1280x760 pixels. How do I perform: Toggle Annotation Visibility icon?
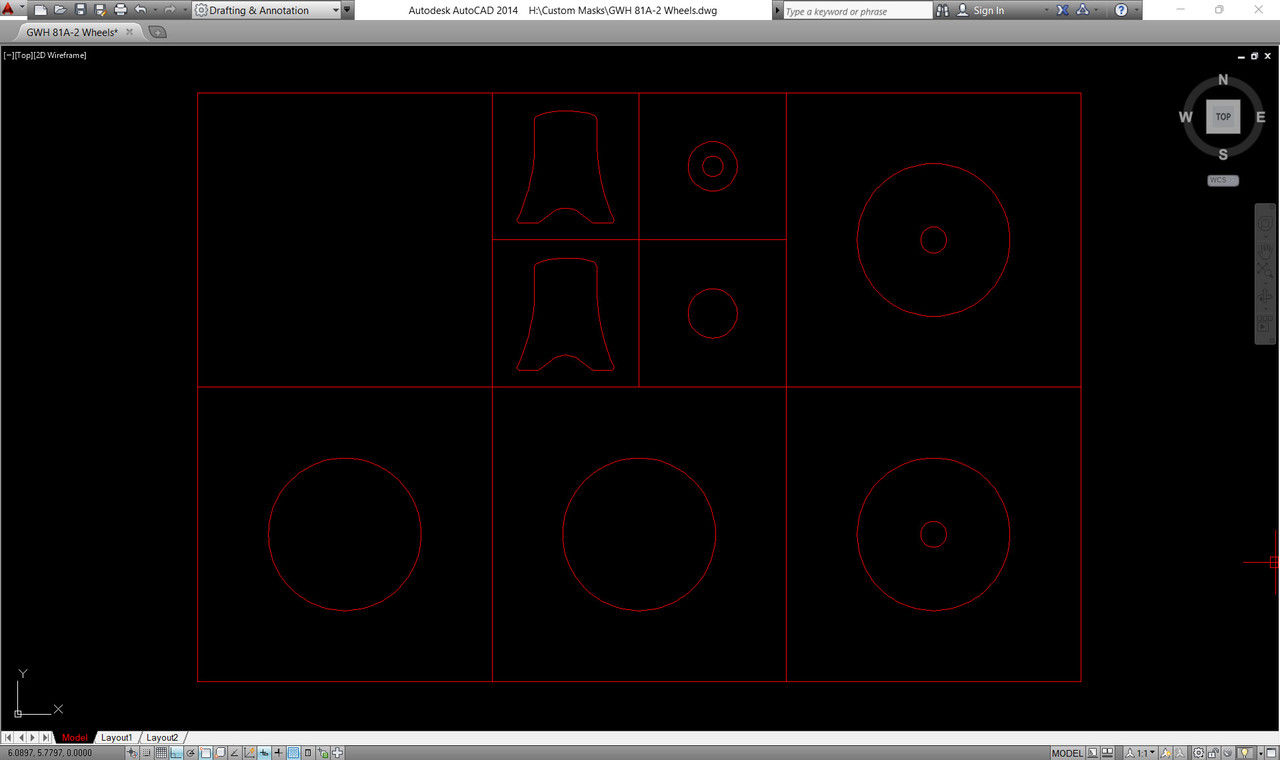click(1165, 753)
